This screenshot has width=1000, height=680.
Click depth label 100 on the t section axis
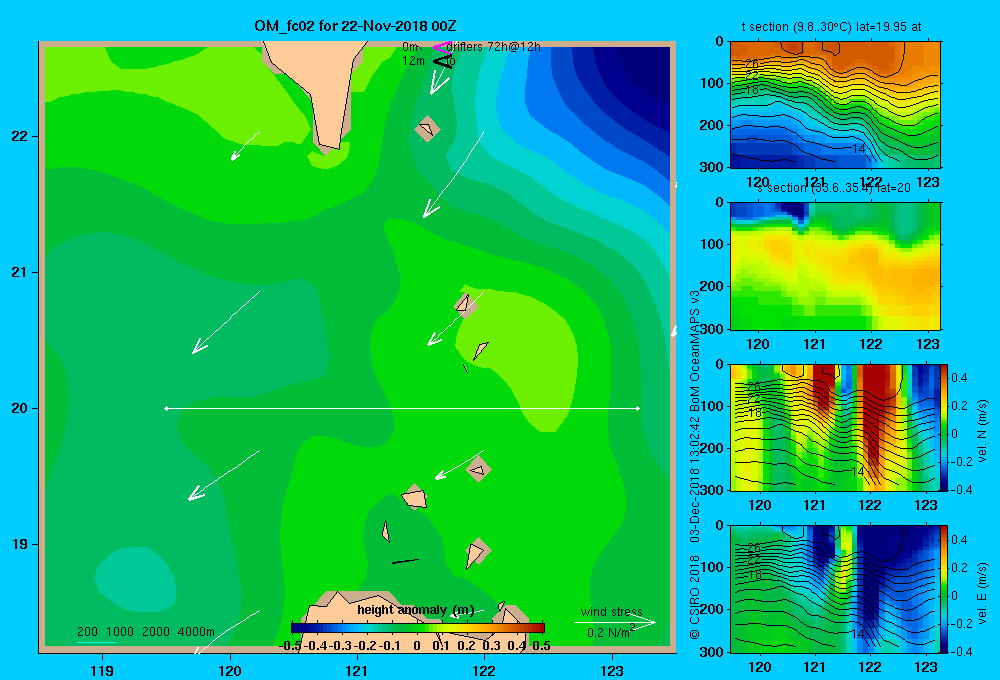point(712,83)
